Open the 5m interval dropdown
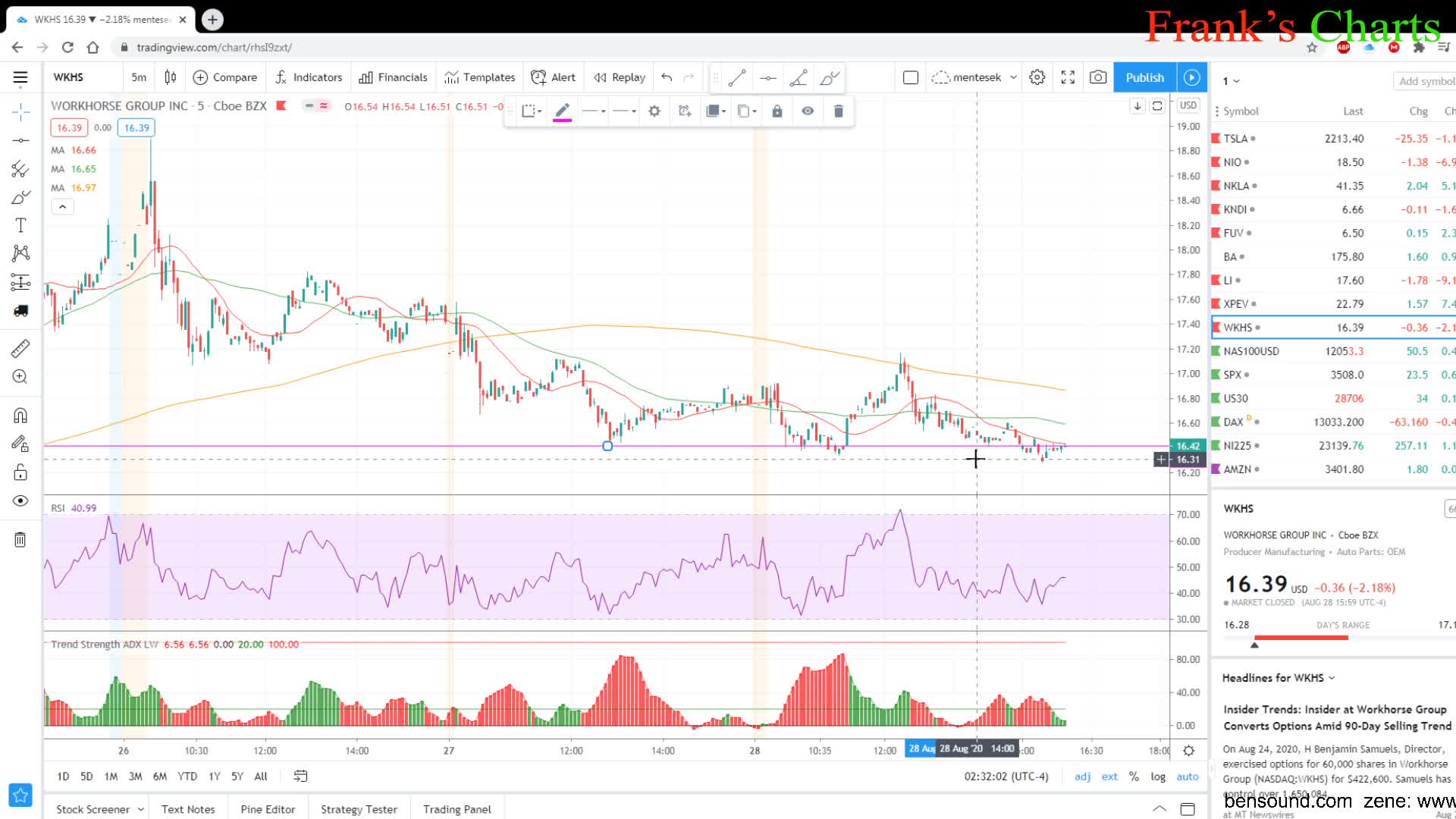This screenshot has height=819, width=1456. click(139, 77)
